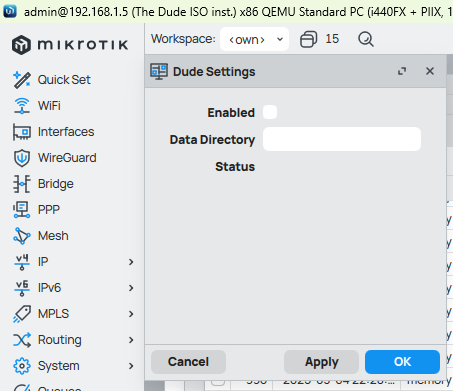Open the WiFi menu item
Viewport: 453px width, 391px height.
49,106
